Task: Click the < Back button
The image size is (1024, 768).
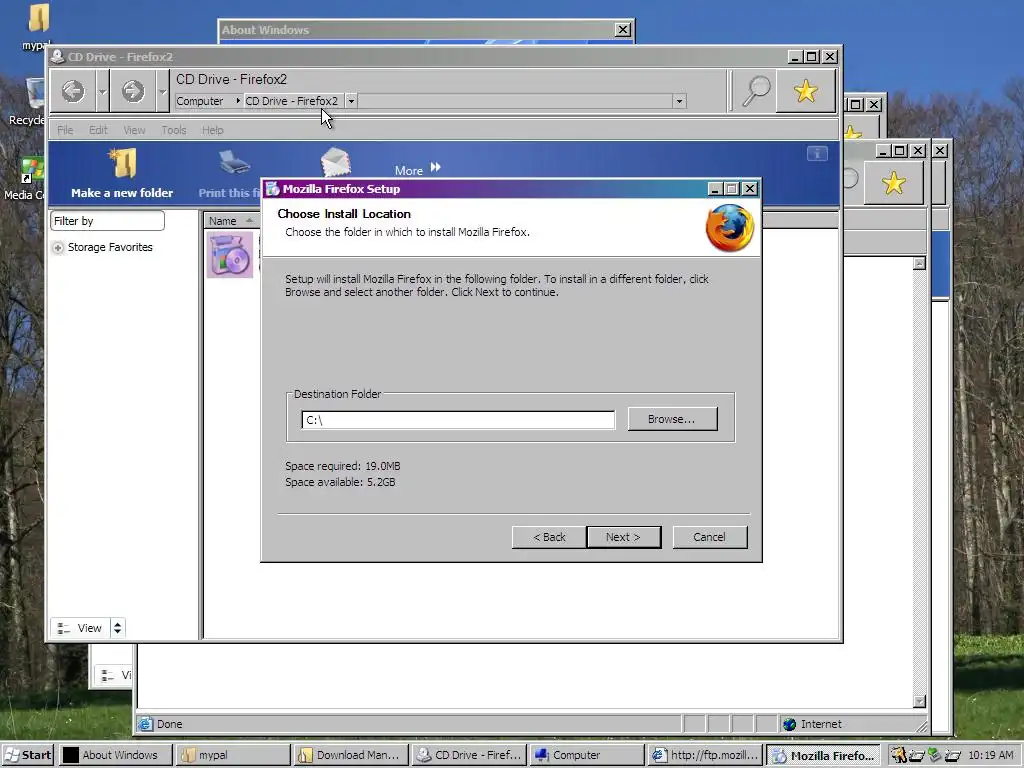Action: pos(549,537)
